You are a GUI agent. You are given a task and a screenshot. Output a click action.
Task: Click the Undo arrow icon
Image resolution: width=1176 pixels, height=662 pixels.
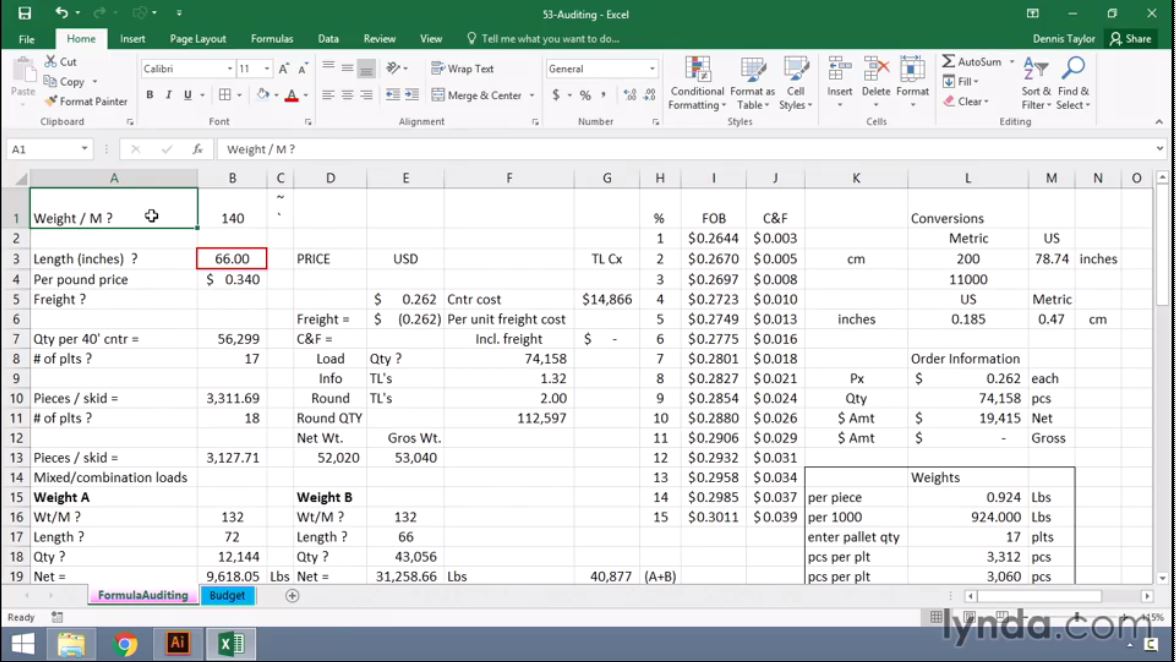pos(62,13)
